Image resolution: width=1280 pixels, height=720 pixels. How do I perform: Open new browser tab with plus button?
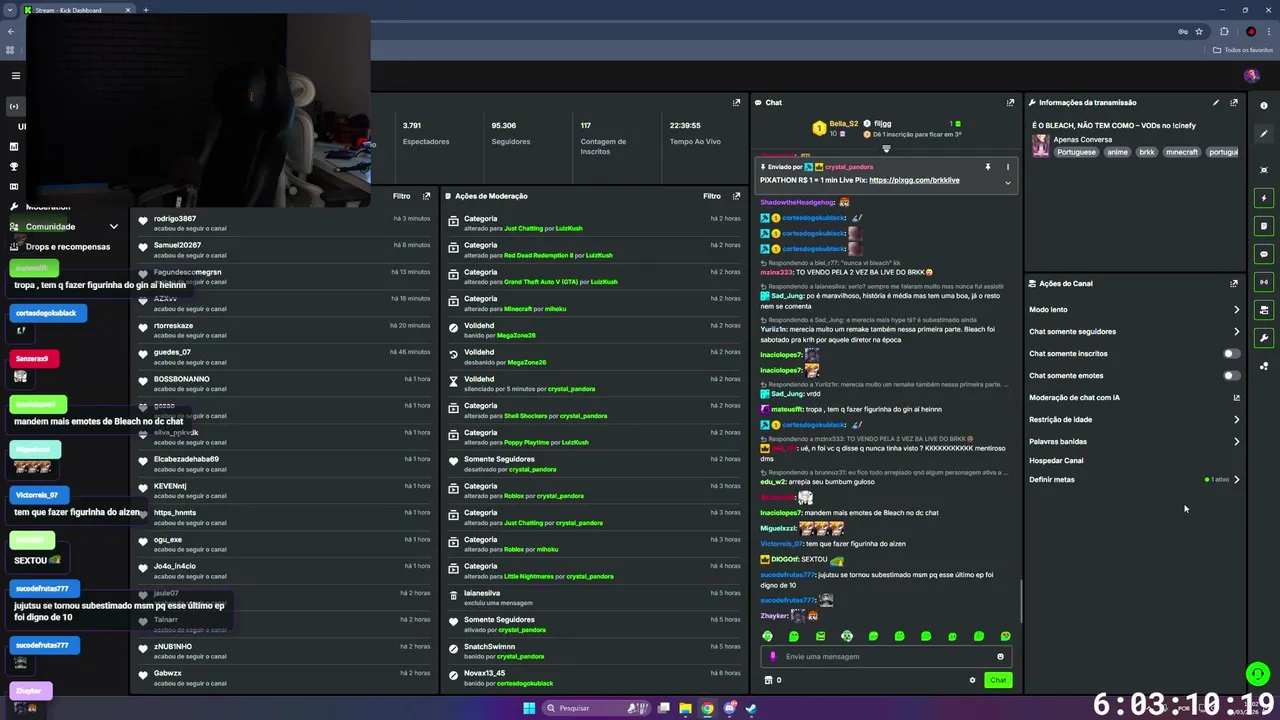click(145, 10)
